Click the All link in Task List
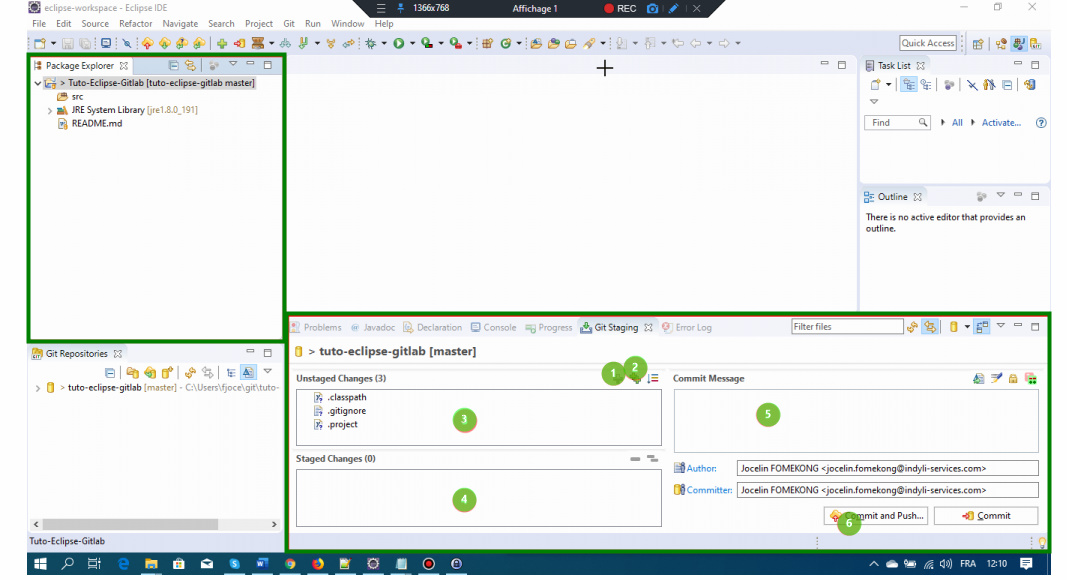The image size is (1067, 580). (x=957, y=123)
